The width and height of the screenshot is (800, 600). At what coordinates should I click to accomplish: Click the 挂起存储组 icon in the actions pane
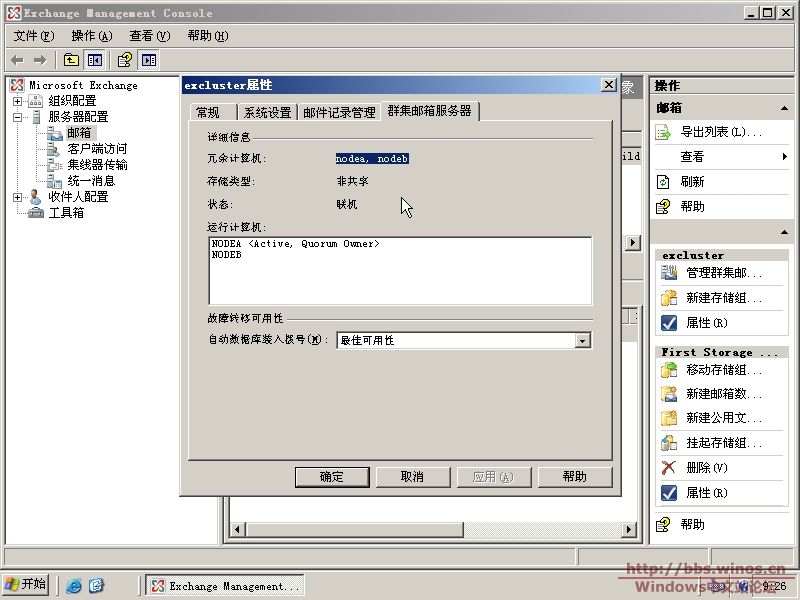coord(669,443)
